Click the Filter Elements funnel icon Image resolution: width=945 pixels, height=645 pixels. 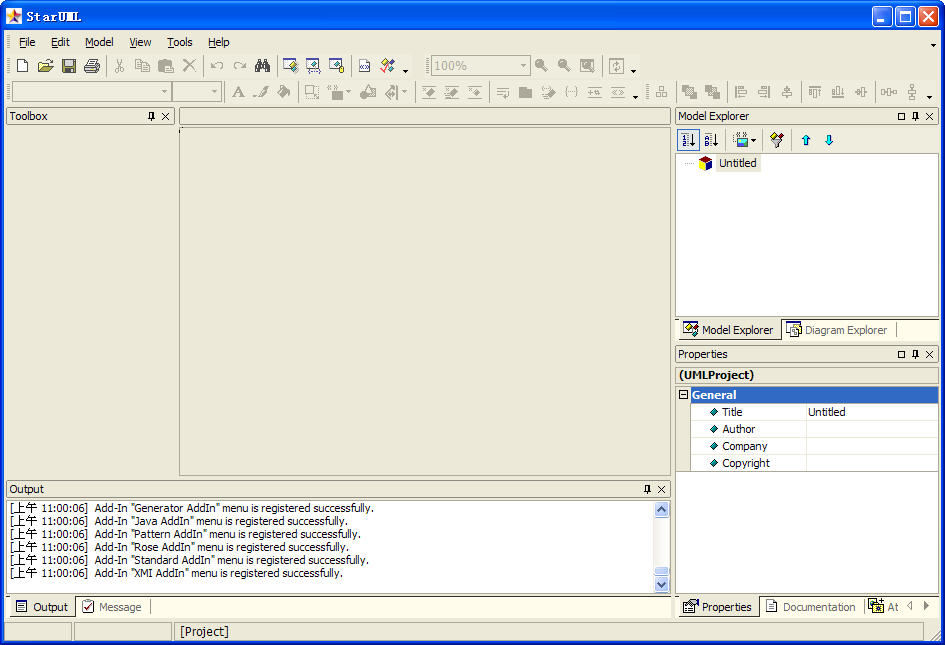(776, 140)
